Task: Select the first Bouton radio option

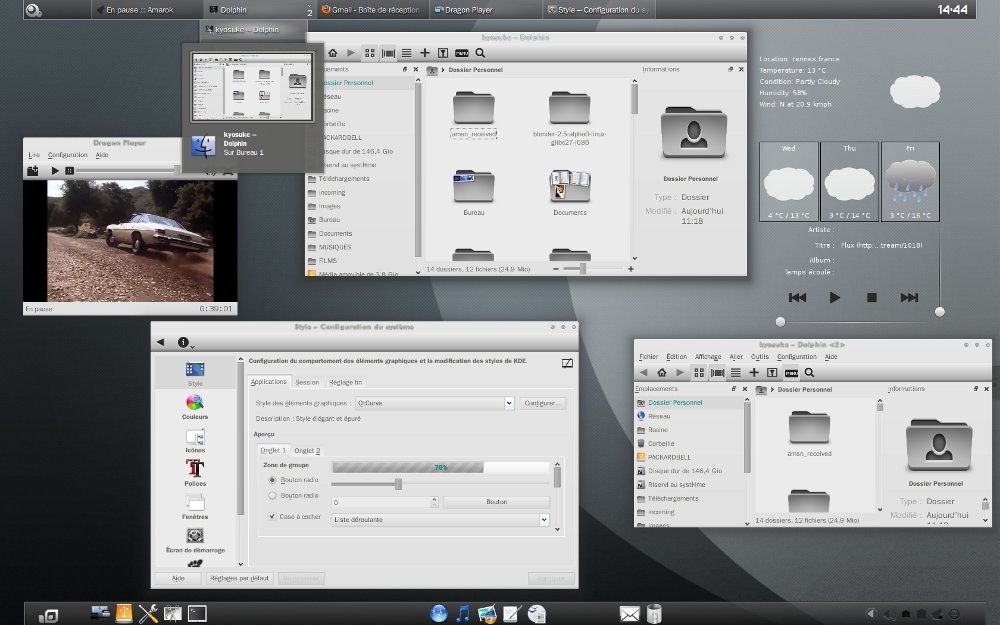Action: (272, 480)
